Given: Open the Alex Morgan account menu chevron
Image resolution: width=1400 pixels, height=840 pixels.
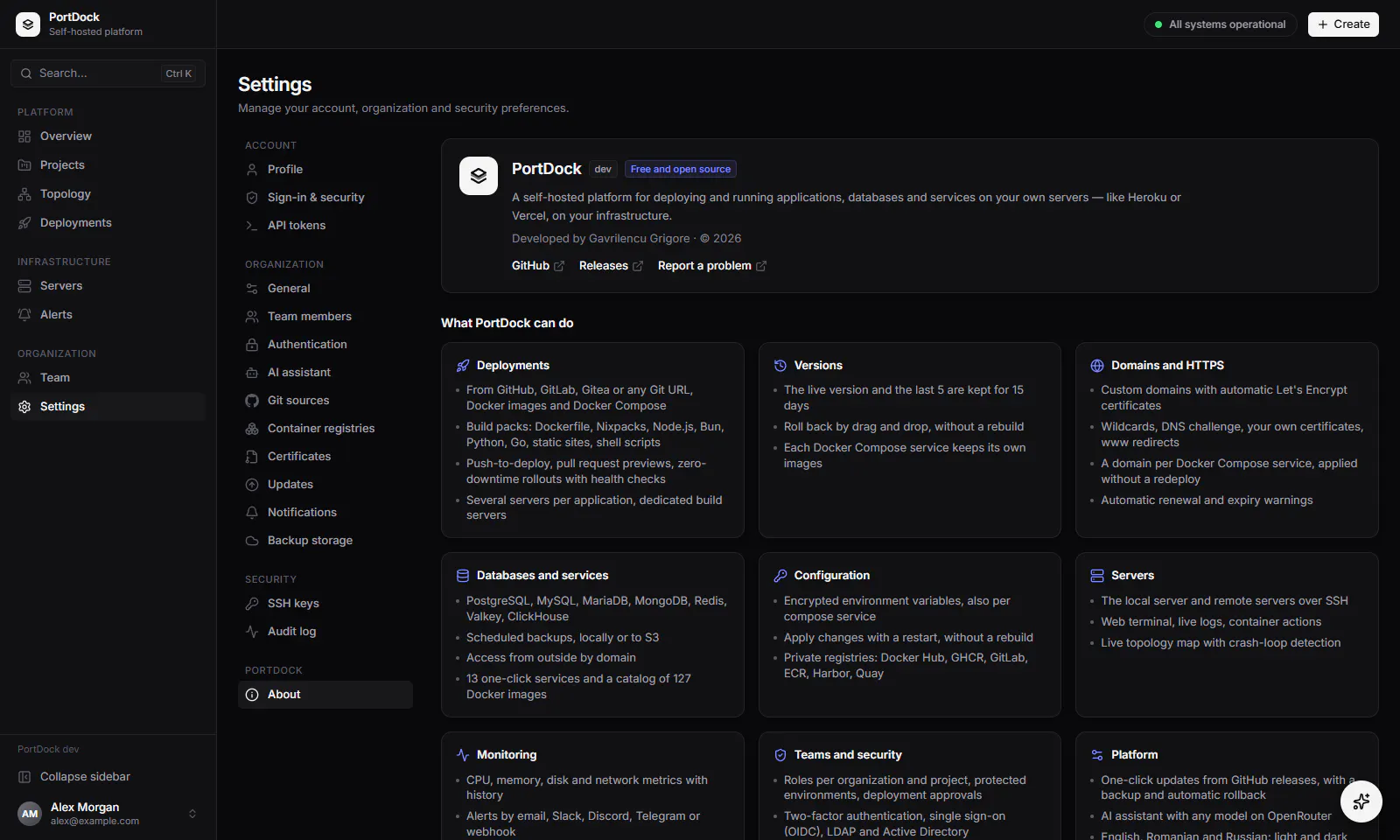Looking at the screenshot, I should 192,814.
